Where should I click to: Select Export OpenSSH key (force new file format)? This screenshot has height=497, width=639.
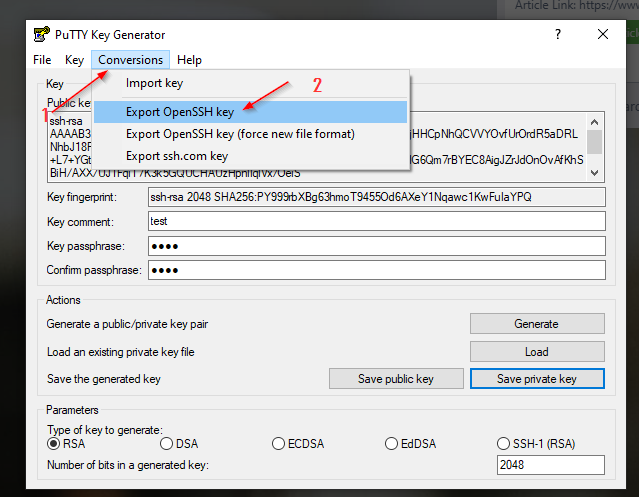click(x=250, y=134)
